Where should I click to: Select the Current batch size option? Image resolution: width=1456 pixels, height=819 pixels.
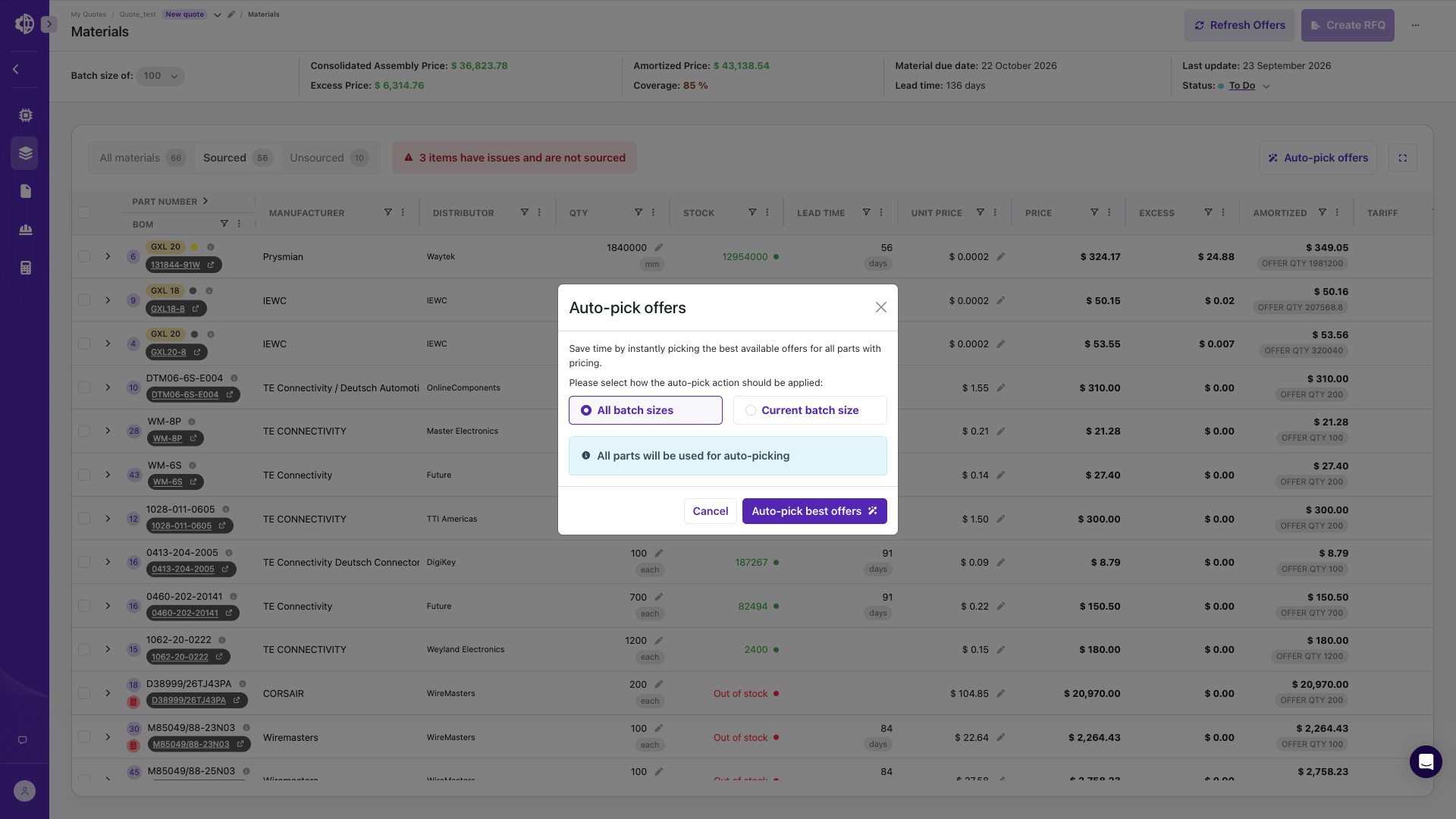pos(810,410)
